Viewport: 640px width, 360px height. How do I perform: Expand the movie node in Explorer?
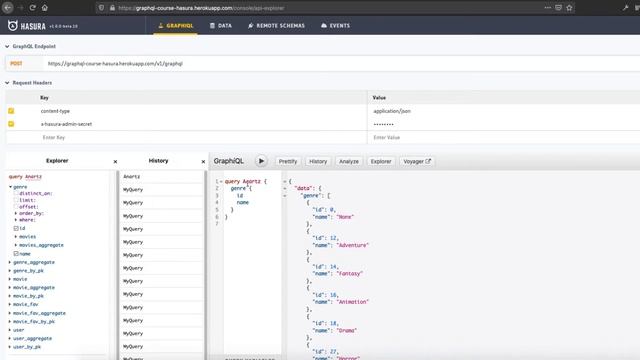[x=10, y=279]
